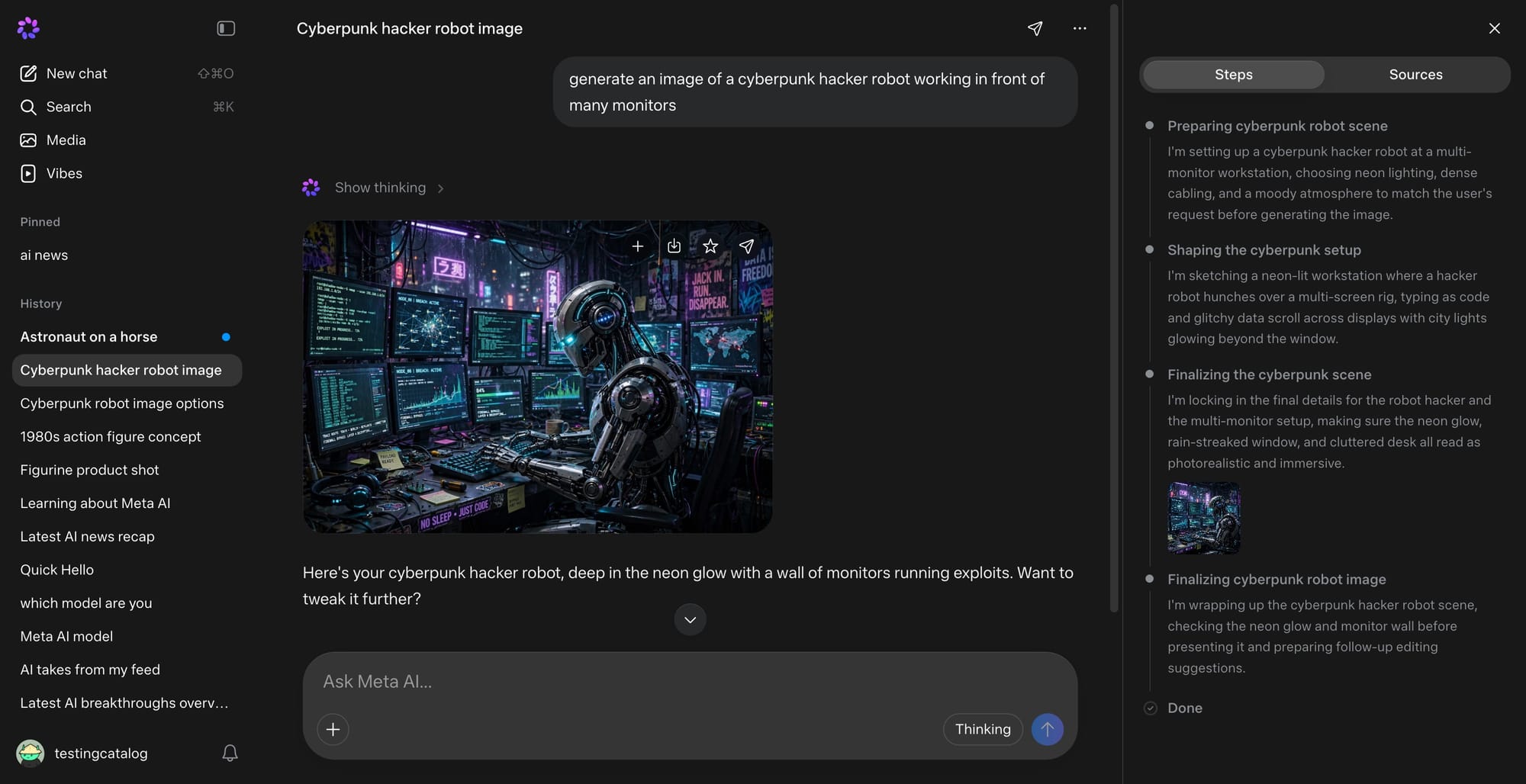Viewport: 1526px width, 784px height.
Task: Expand Show thinking
Action: click(389, 188)
